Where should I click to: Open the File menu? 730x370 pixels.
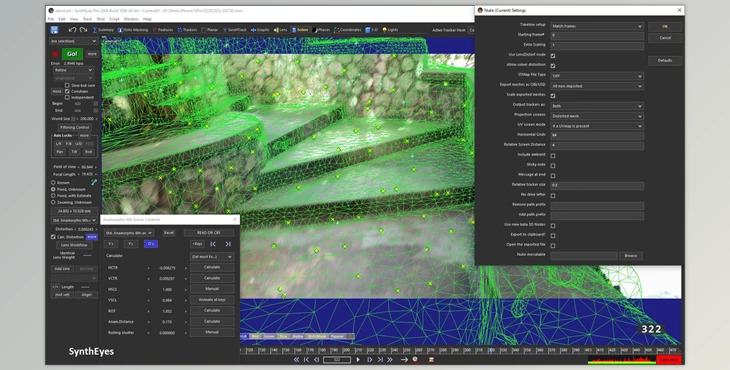pos(51,19)
